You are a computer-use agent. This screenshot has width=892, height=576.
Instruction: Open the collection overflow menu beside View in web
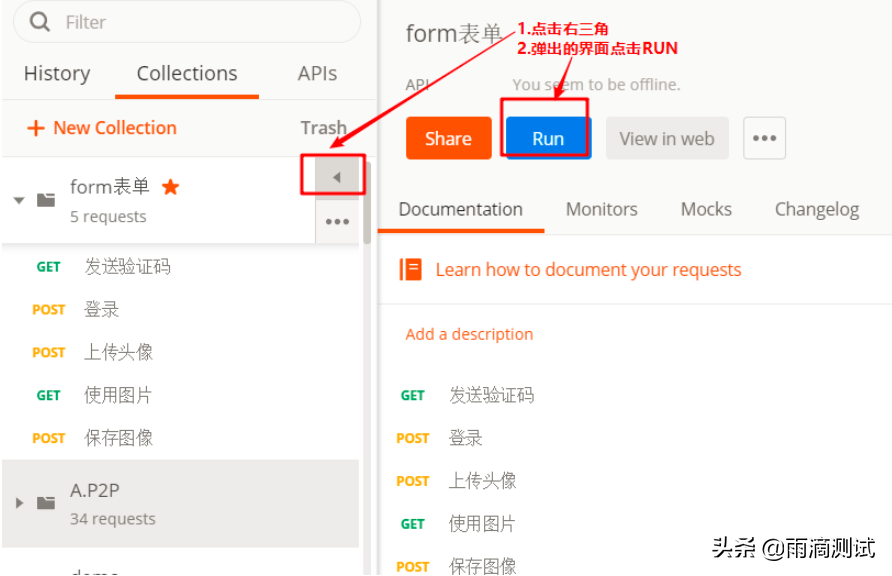tap(764, 138)
